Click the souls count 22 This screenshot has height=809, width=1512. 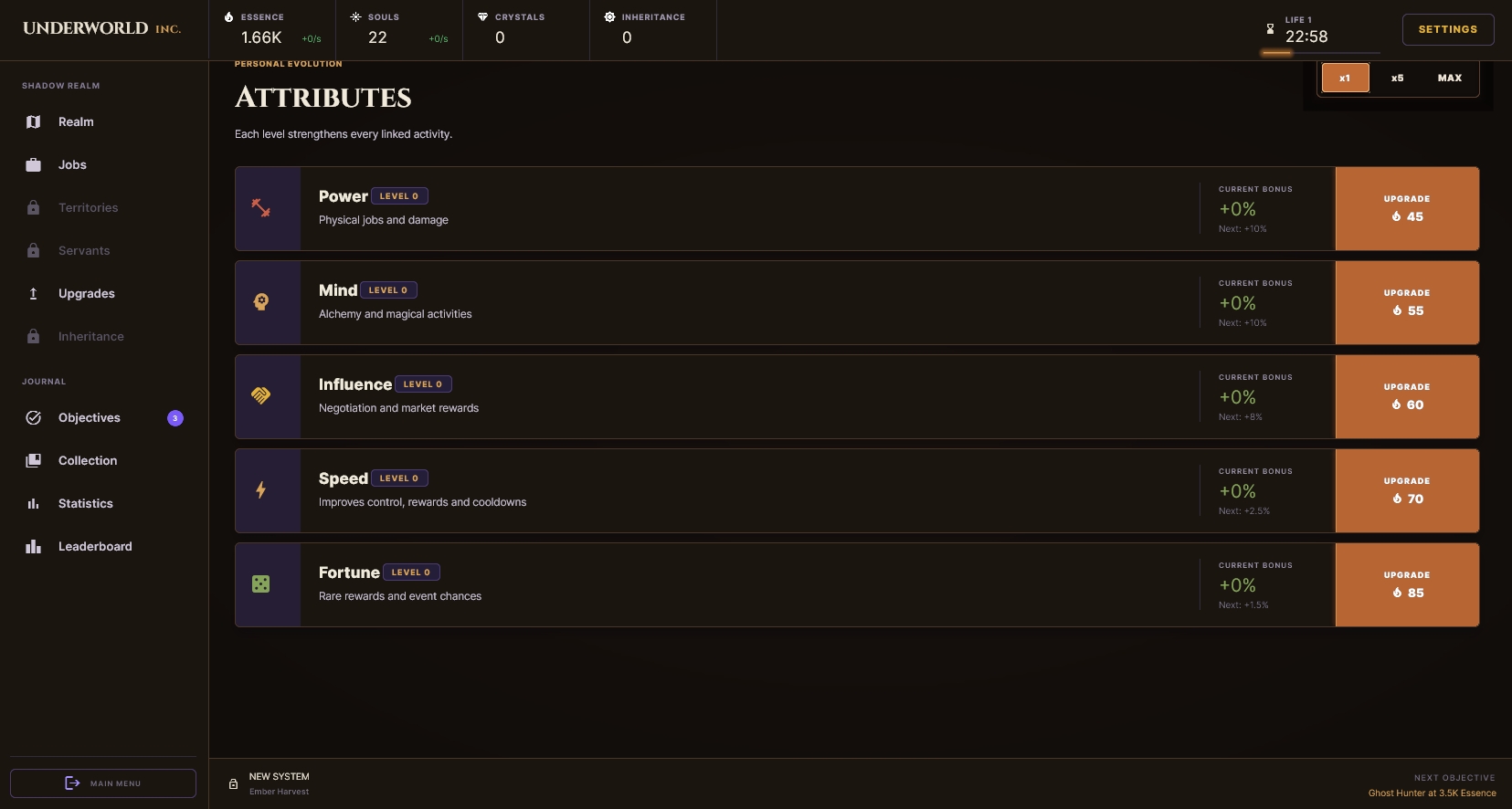click(377, 37)
